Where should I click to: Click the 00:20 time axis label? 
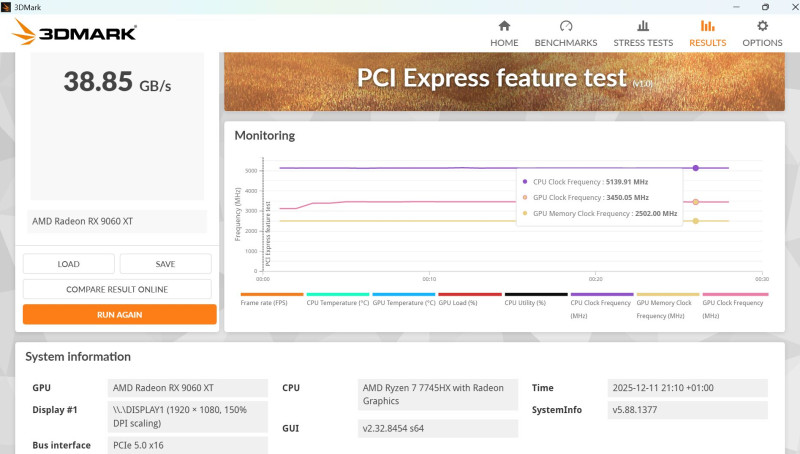pyautogui.click(x=595, y=279)
